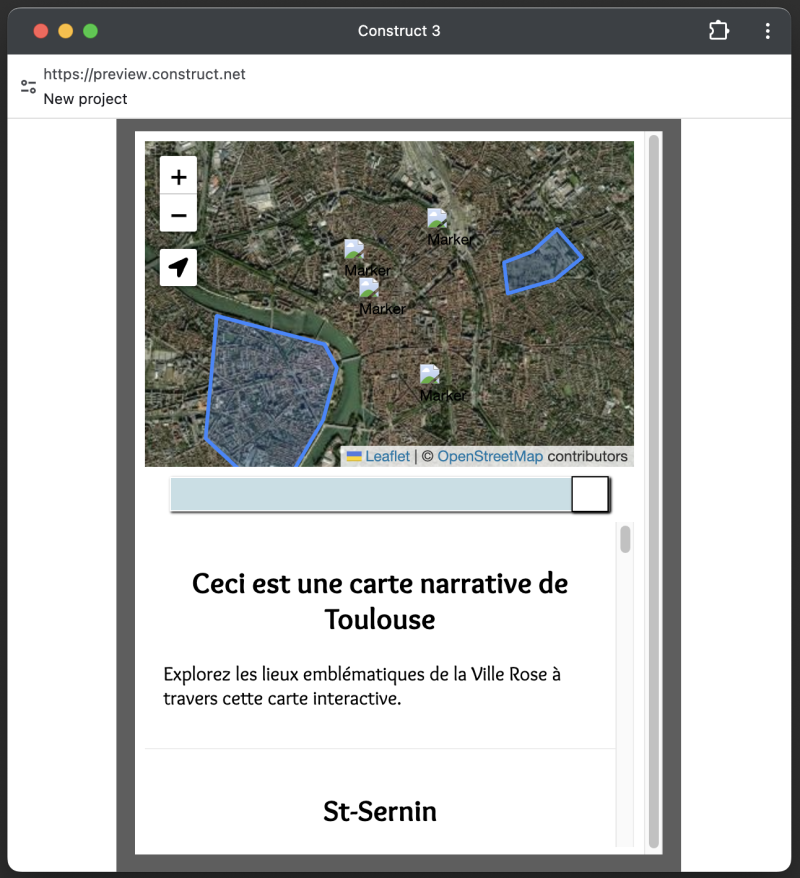
Task: Click the outer page vertical scrollbar
Action: point(653,492)
